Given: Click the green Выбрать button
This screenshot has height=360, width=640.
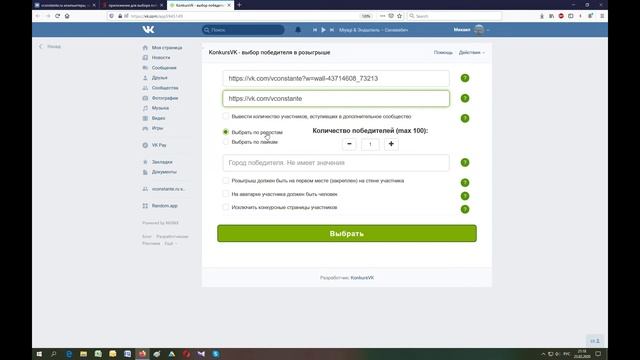Looking at the screenshot, I should click(347, 233).
